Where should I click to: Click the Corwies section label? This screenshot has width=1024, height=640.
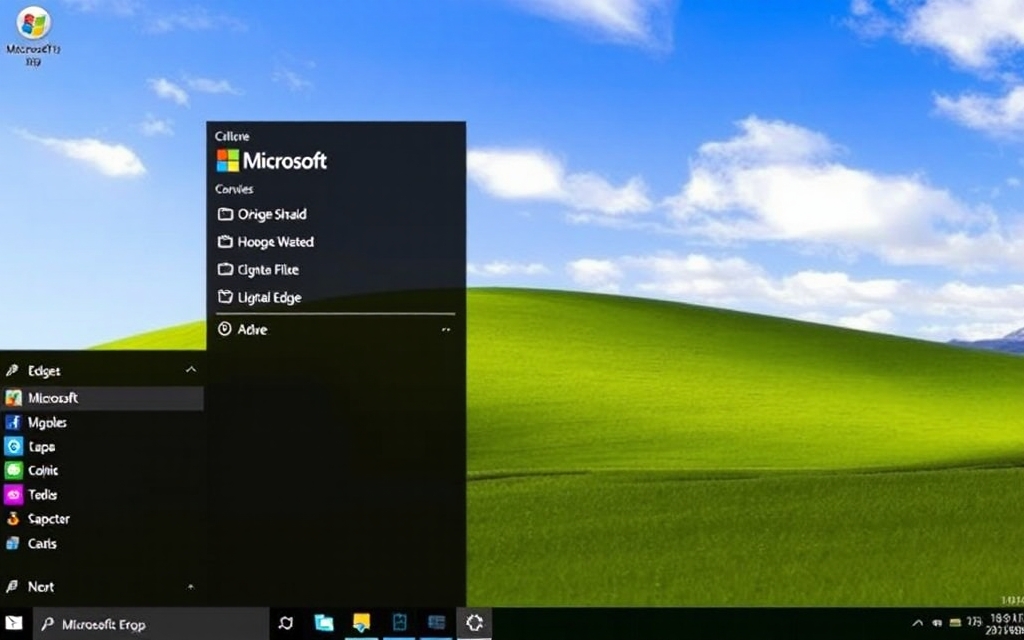(234, 189)
